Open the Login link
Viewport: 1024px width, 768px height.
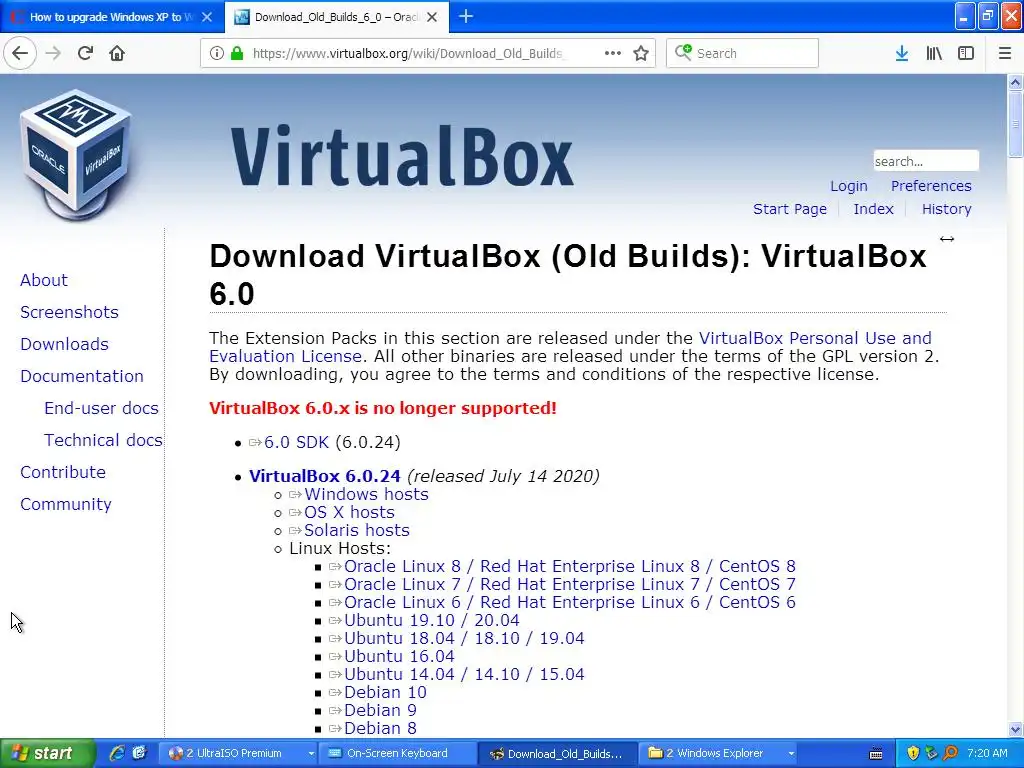point(848,186)
